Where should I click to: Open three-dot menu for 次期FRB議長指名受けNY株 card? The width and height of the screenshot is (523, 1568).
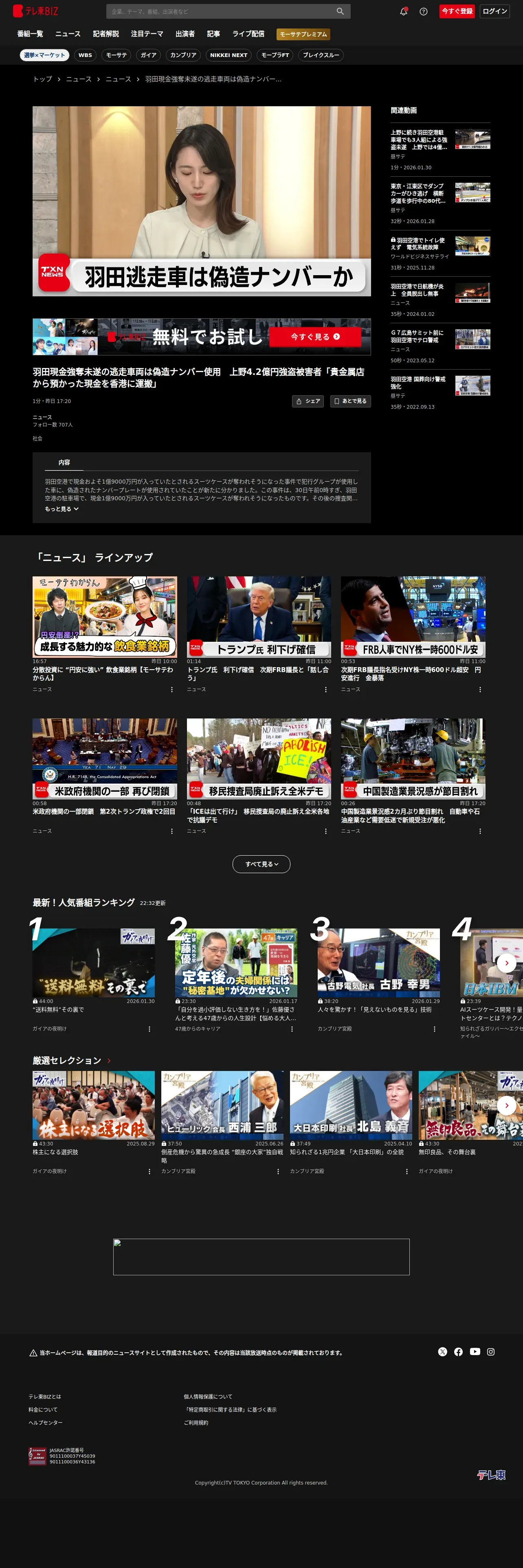pyautogui.click(x=480, y=690)
